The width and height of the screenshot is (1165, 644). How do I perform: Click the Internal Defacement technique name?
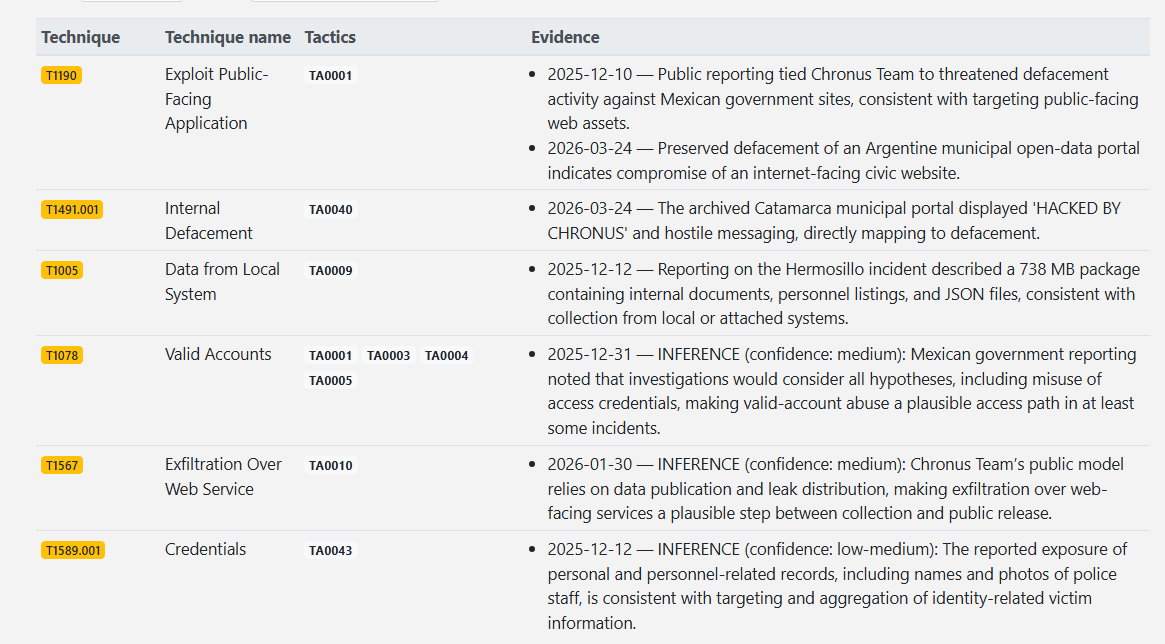tap(208, 221)
